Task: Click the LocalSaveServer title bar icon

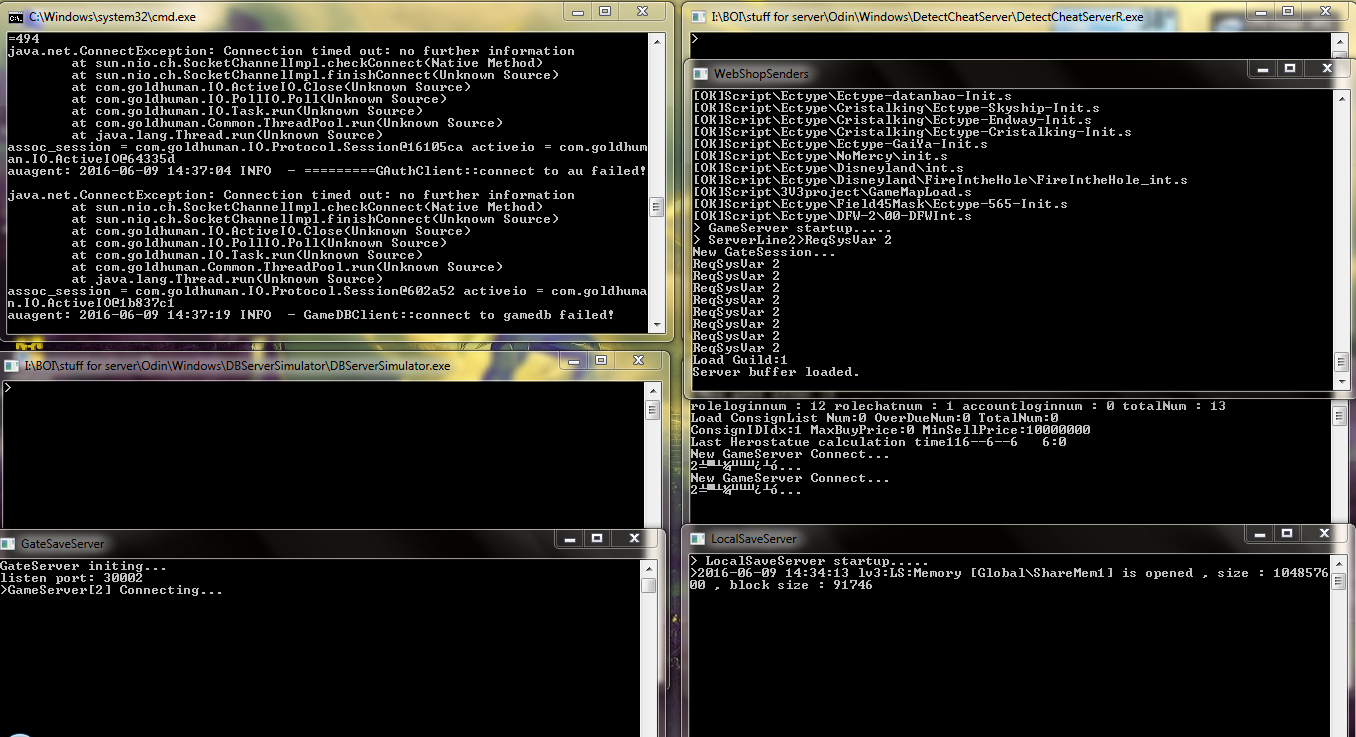Action: 696,539
